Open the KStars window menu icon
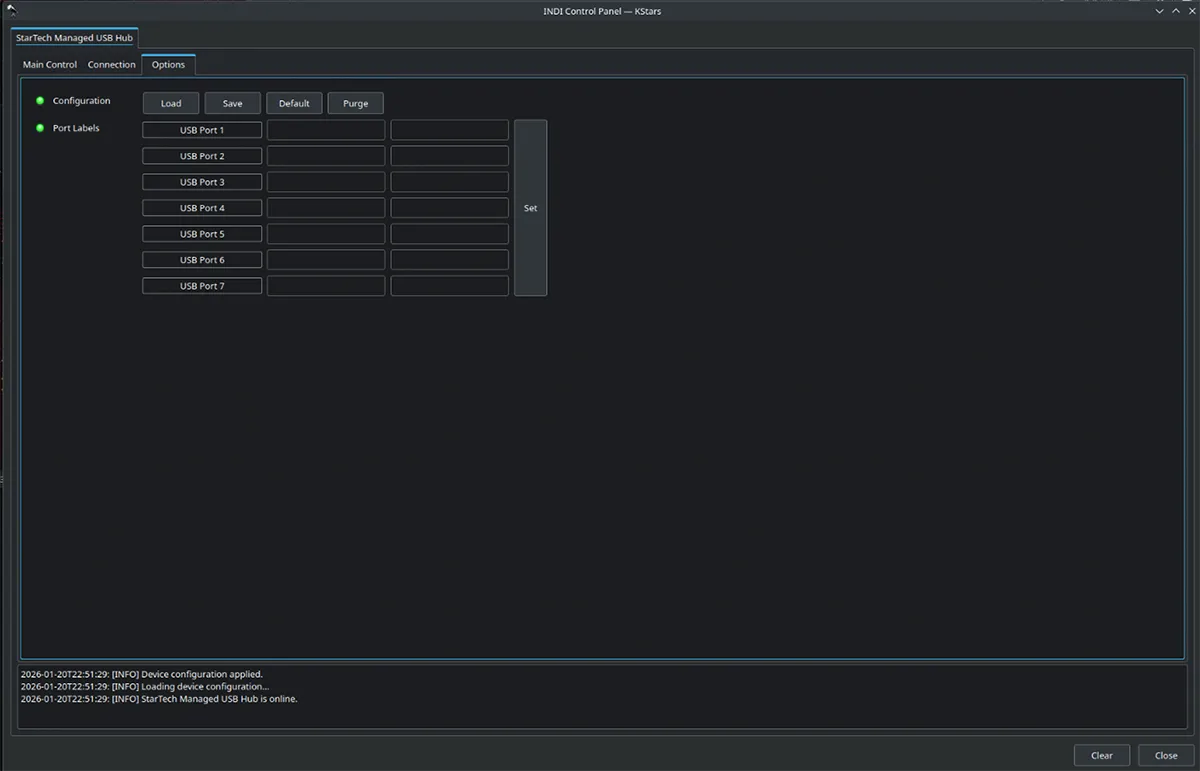The height and width of the screenshot is (771, 1200). 12,11
